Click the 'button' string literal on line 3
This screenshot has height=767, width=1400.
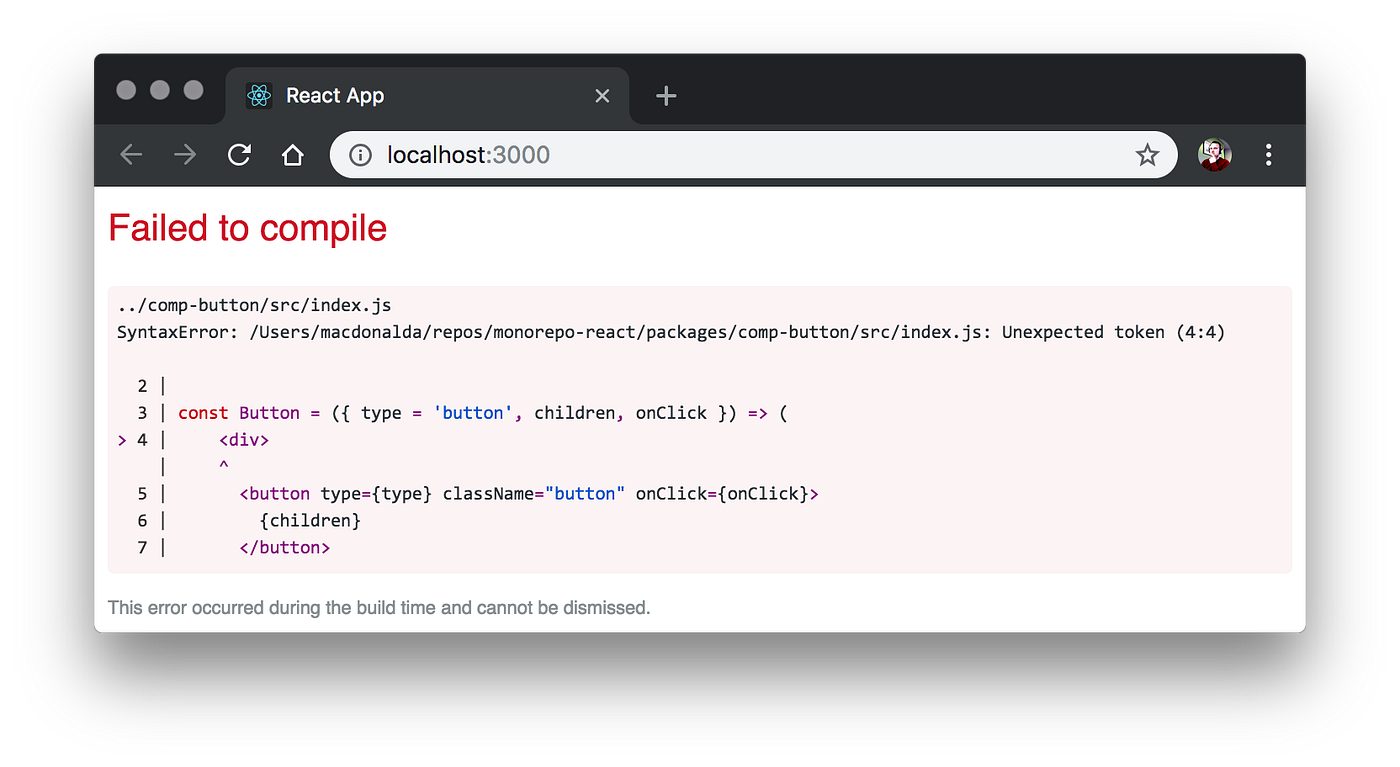[x=472, y=412]
